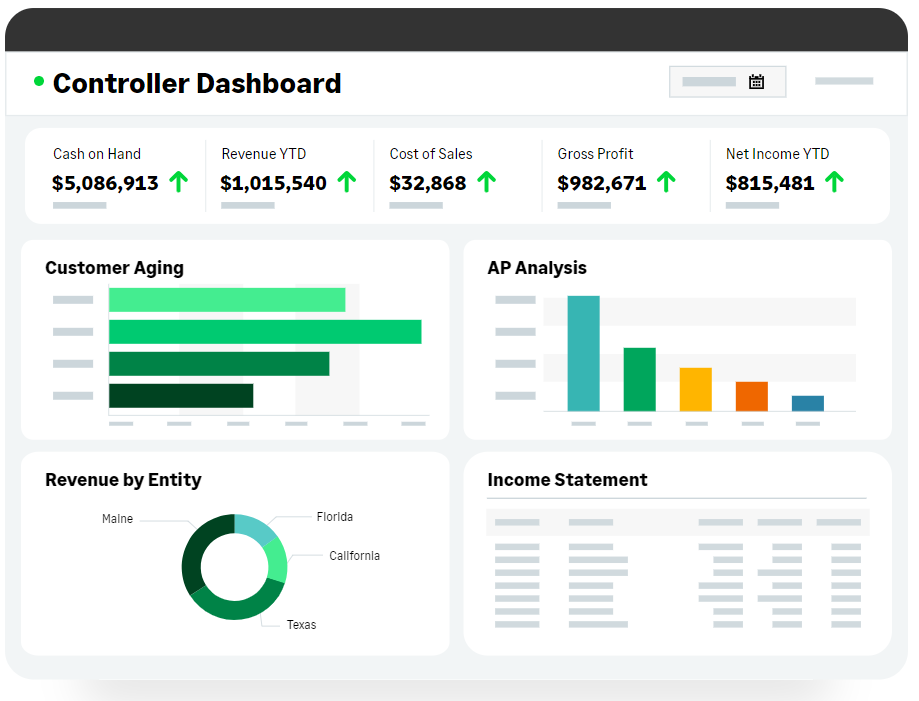919x701 pixels.
Task: Click the green trend arrow beside Cash on Hand
Action: tap(179, 182)
